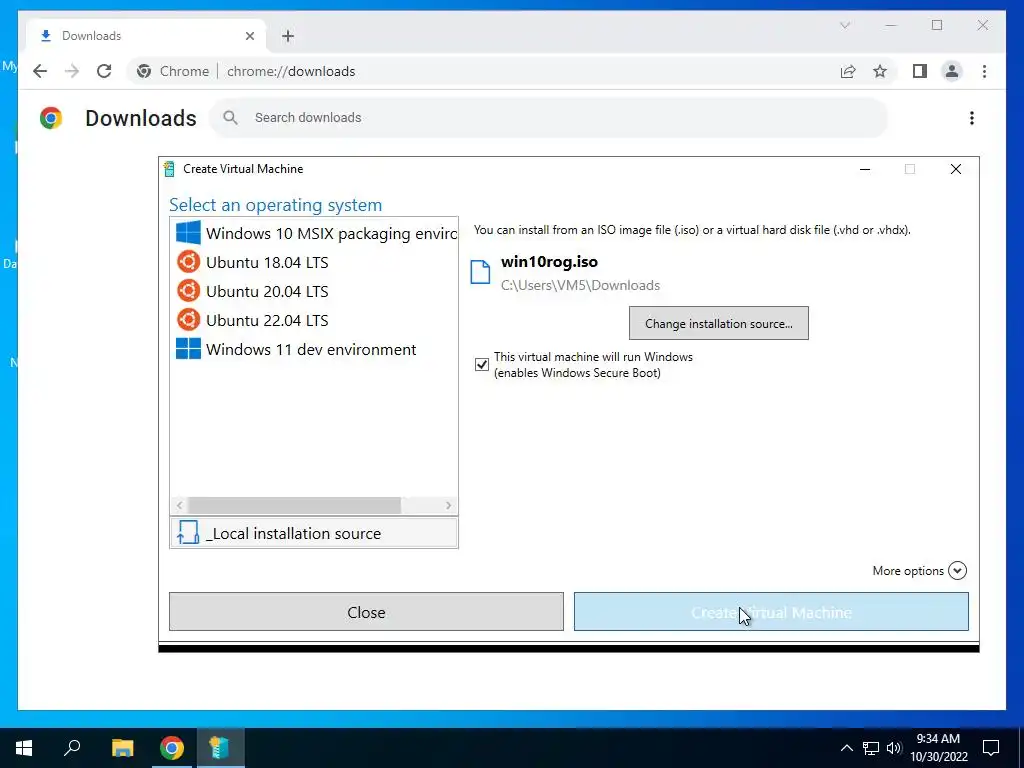Select Windows 11 dev environment
Image resolution: width=1024 pixels, height=768 pixels.
314,349
